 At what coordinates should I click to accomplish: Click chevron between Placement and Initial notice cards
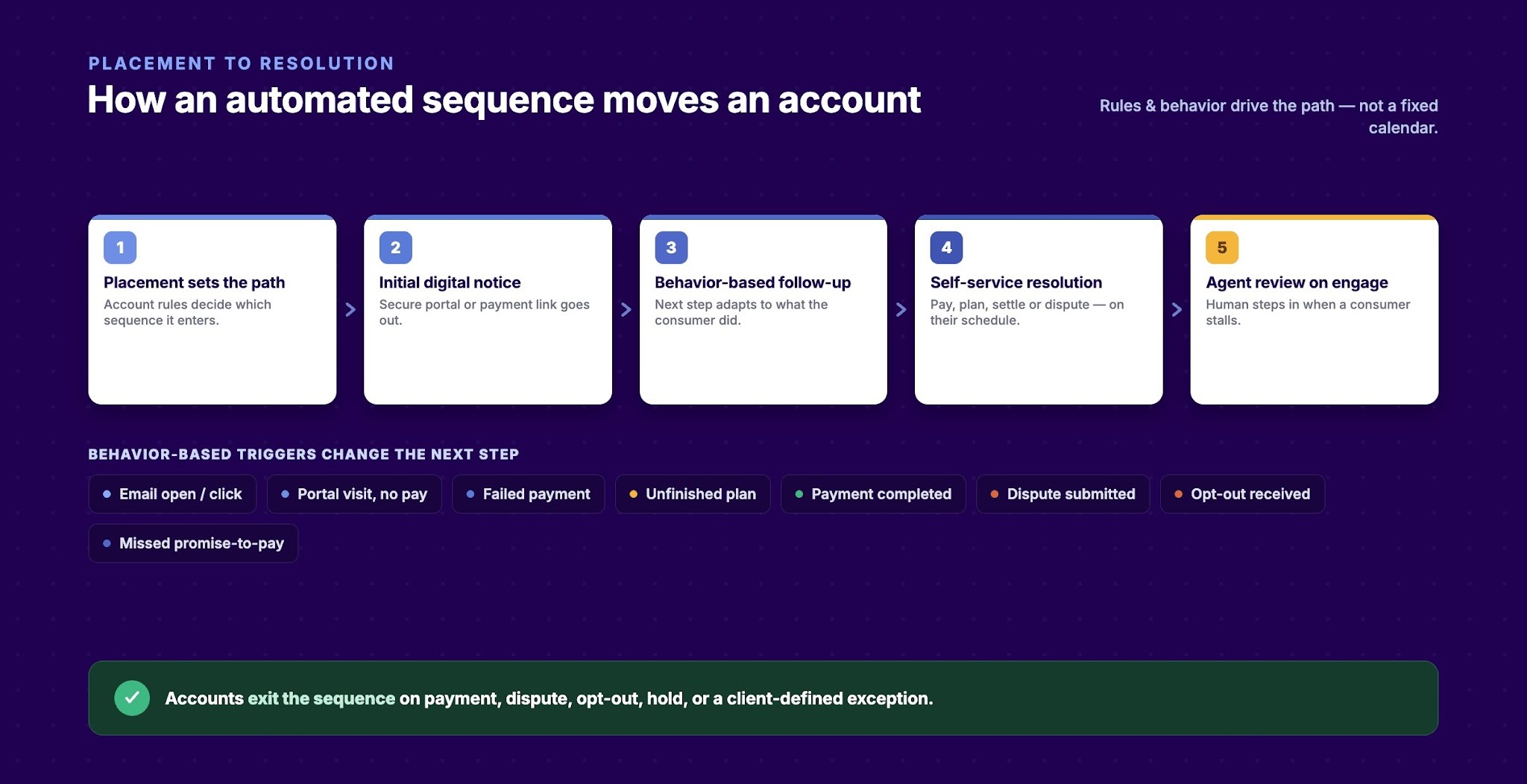(350, 309)
